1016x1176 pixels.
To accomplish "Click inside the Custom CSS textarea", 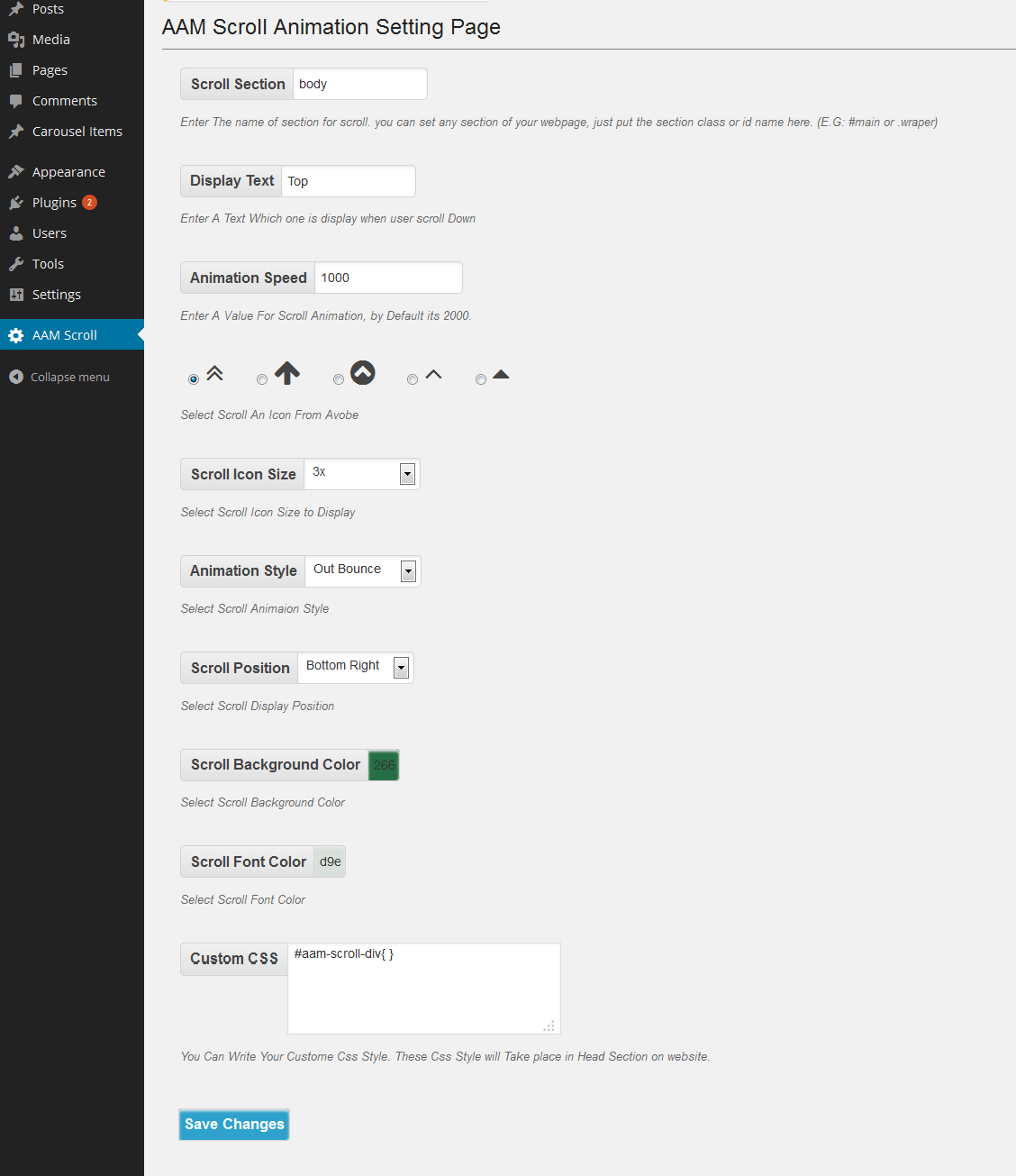I will tap(424, 989).
